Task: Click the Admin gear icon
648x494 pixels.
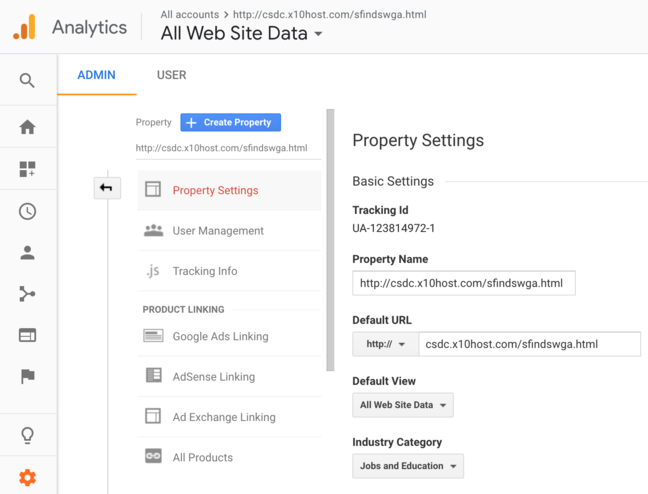Action: click(x=27, y=478)
